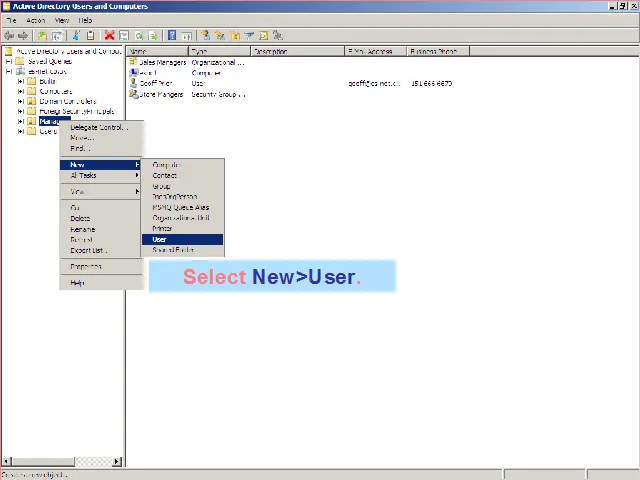The width and height of the screenshot is (640, 480).
Task: Expand the Users folder node
Action: click(21, 131)
